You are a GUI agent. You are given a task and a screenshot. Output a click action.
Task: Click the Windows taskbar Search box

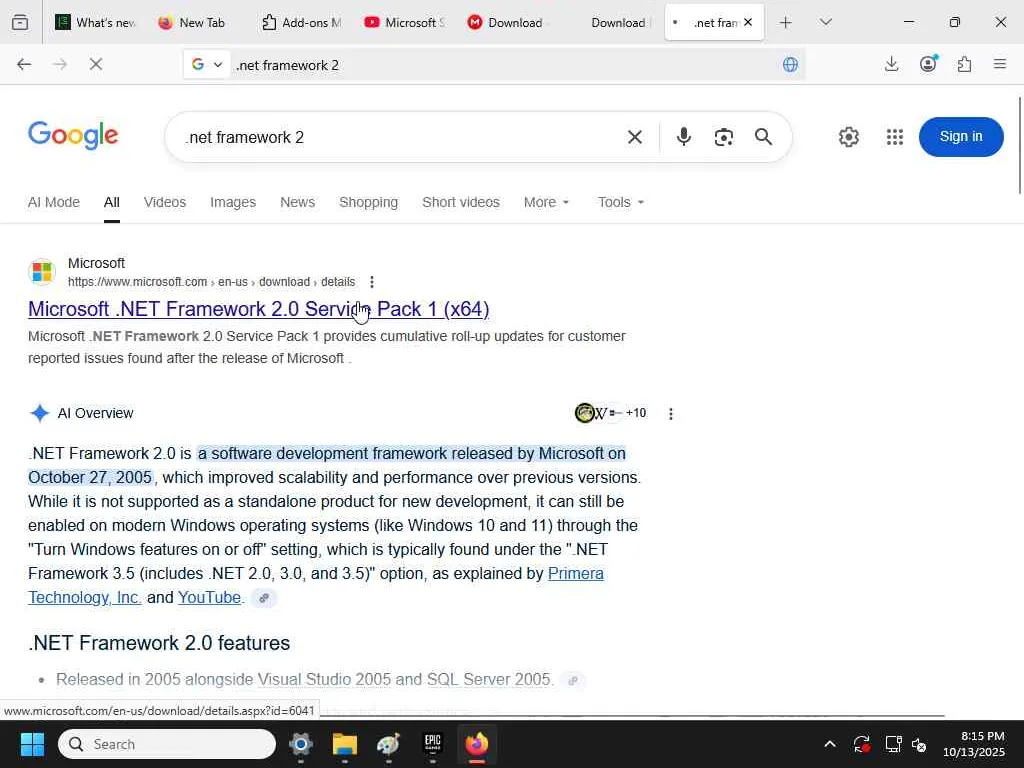[x=167, y=744]
